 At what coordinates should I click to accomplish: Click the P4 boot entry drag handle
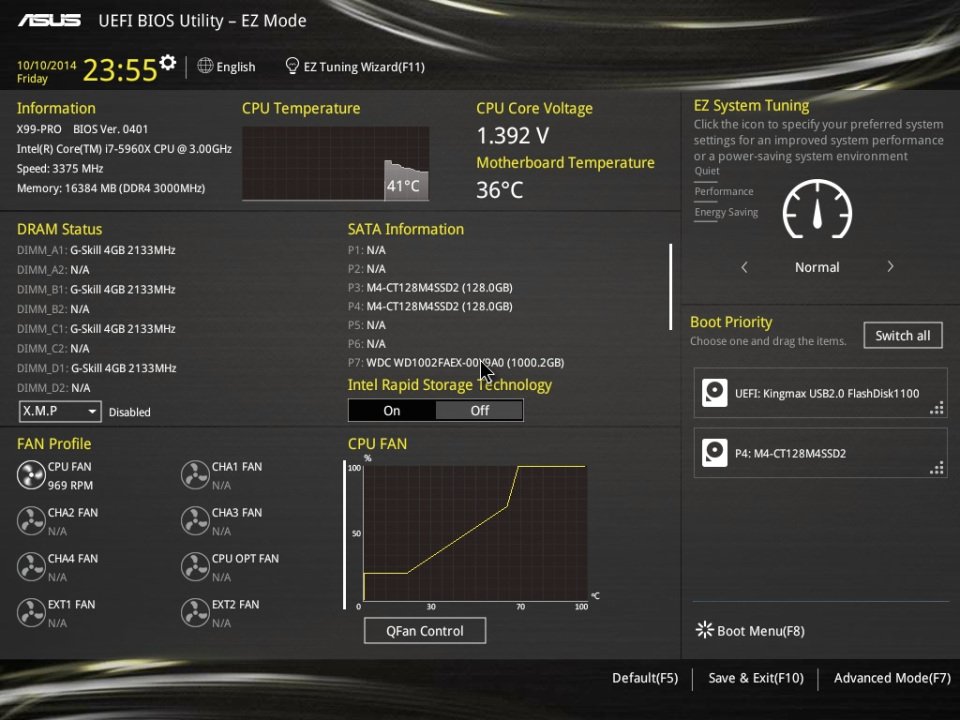click(937, 468)
